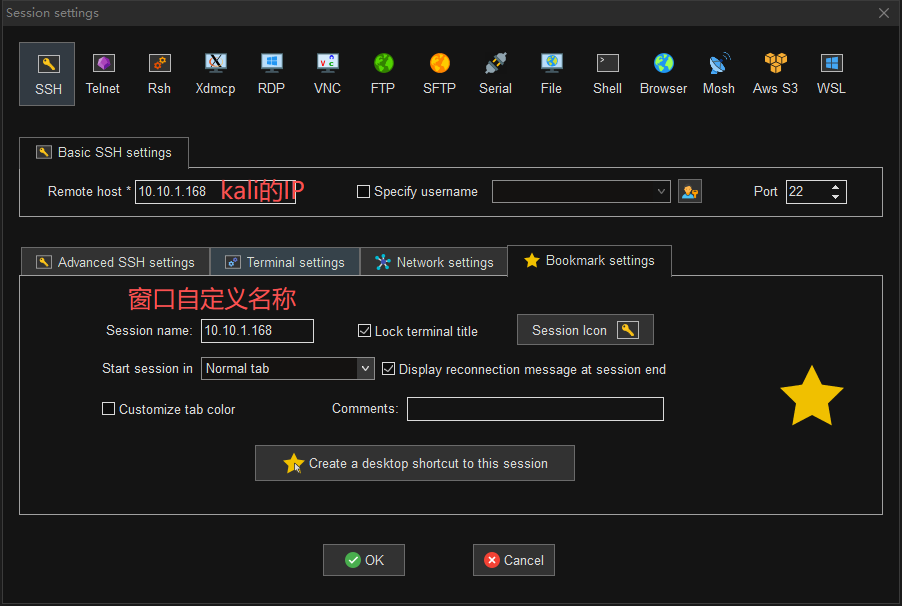Pick the SFTP session type

(x=439, y=74)
